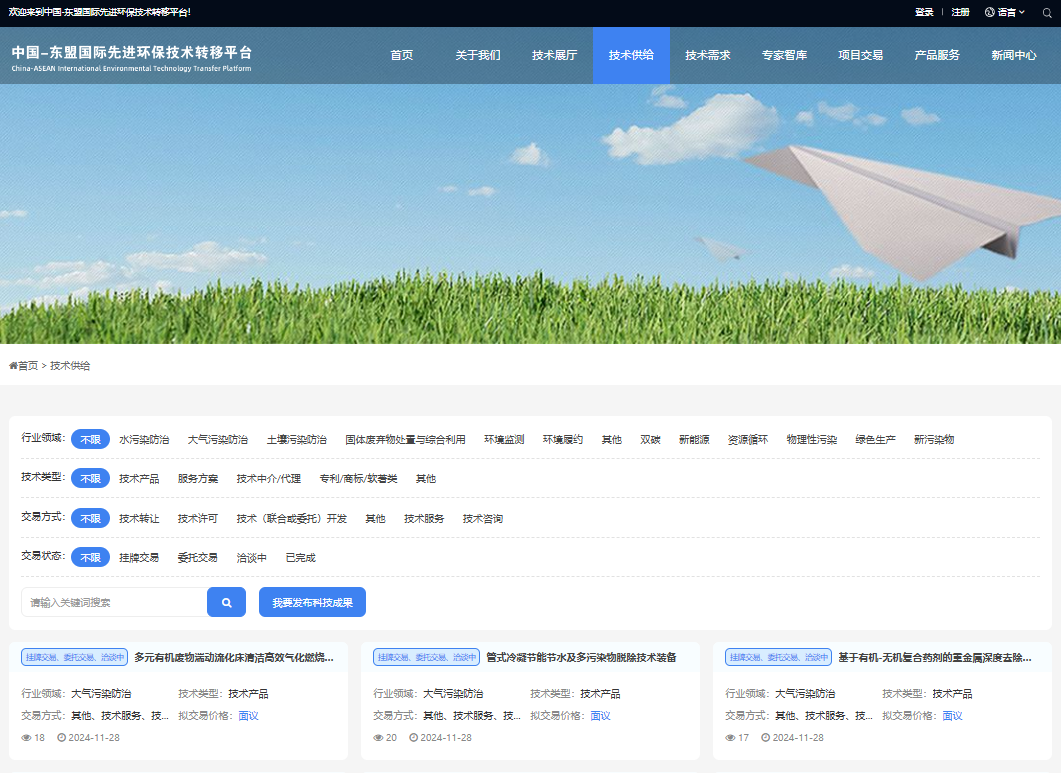This screenshot has height=773, width=1061.
Task: Open the 技术需求 navigation tab
Action: point(707,55)
